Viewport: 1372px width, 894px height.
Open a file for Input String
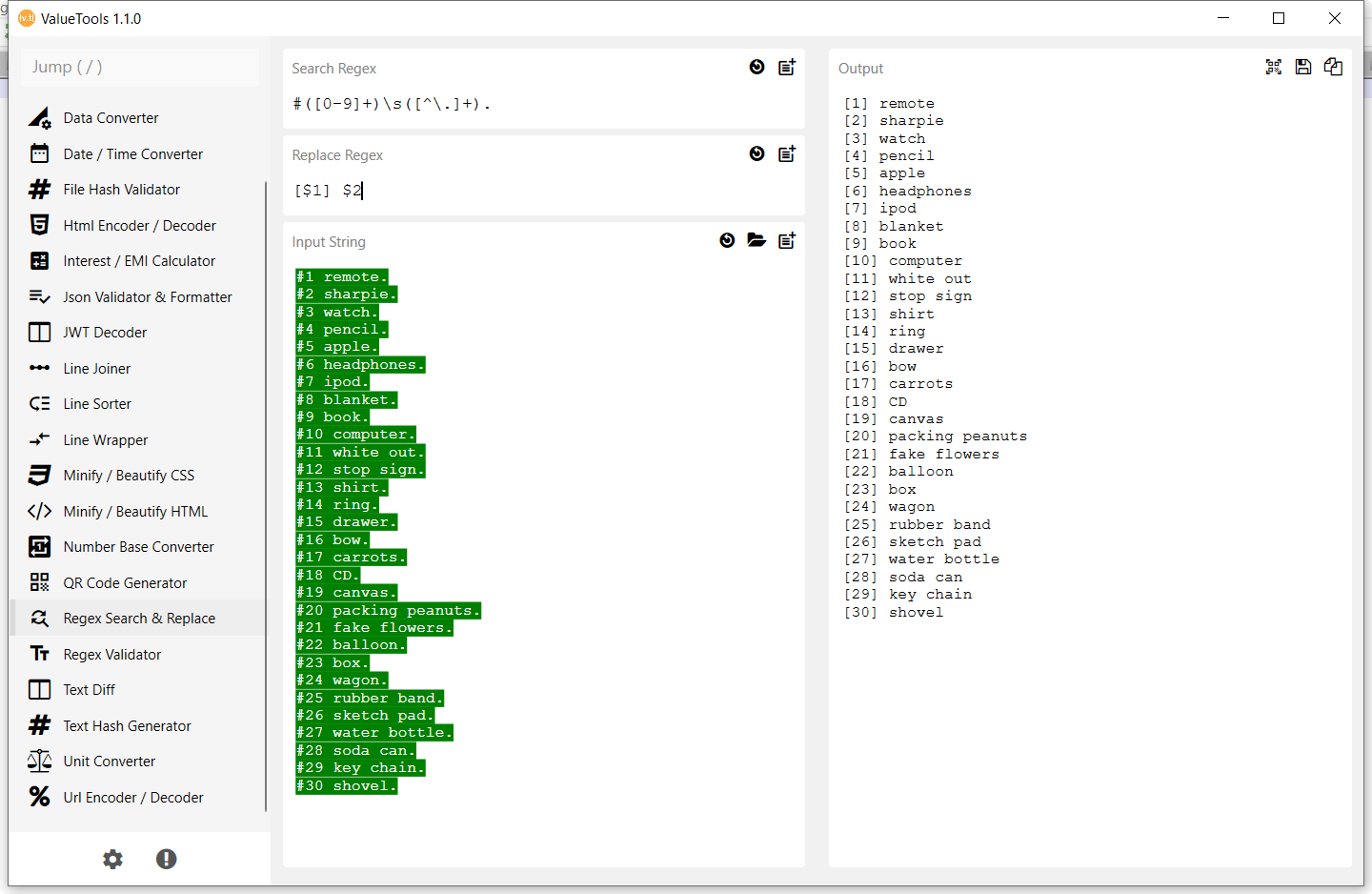[x=757, y=240]
